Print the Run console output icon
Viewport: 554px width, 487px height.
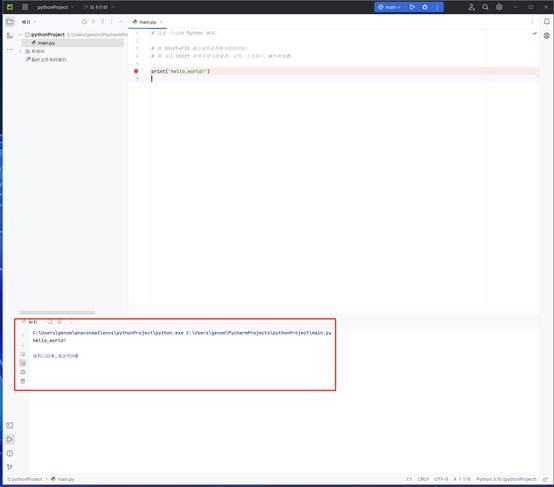[23, 372]
